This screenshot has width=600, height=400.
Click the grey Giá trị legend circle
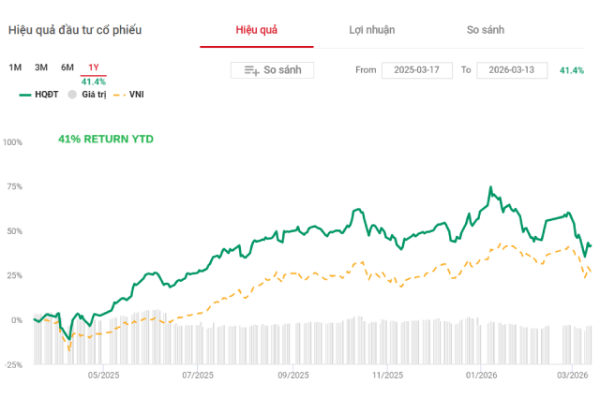tap(72, 94)
